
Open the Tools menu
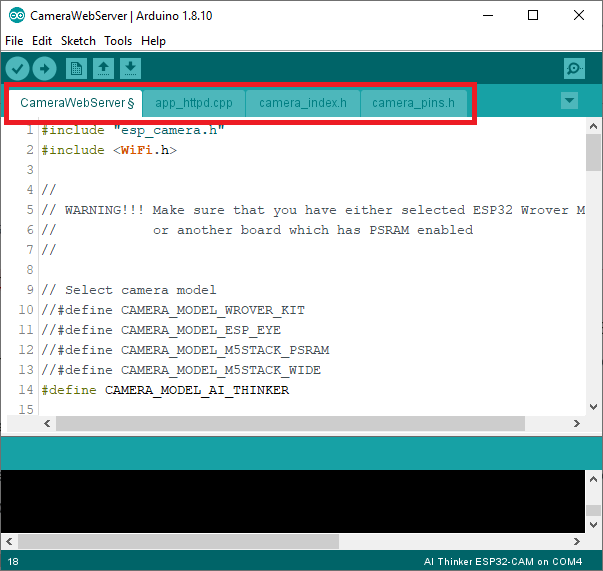118,41
